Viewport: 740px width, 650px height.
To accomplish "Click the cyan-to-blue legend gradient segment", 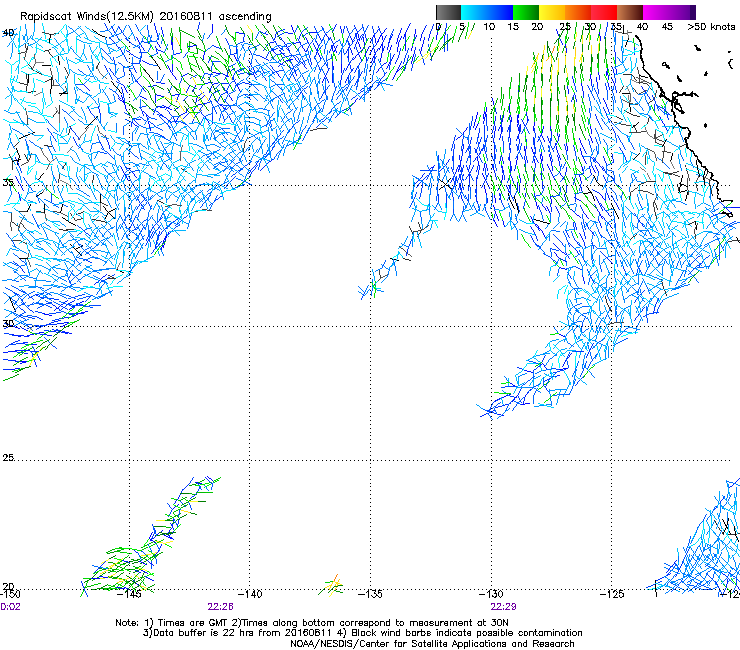I will 487,12.
